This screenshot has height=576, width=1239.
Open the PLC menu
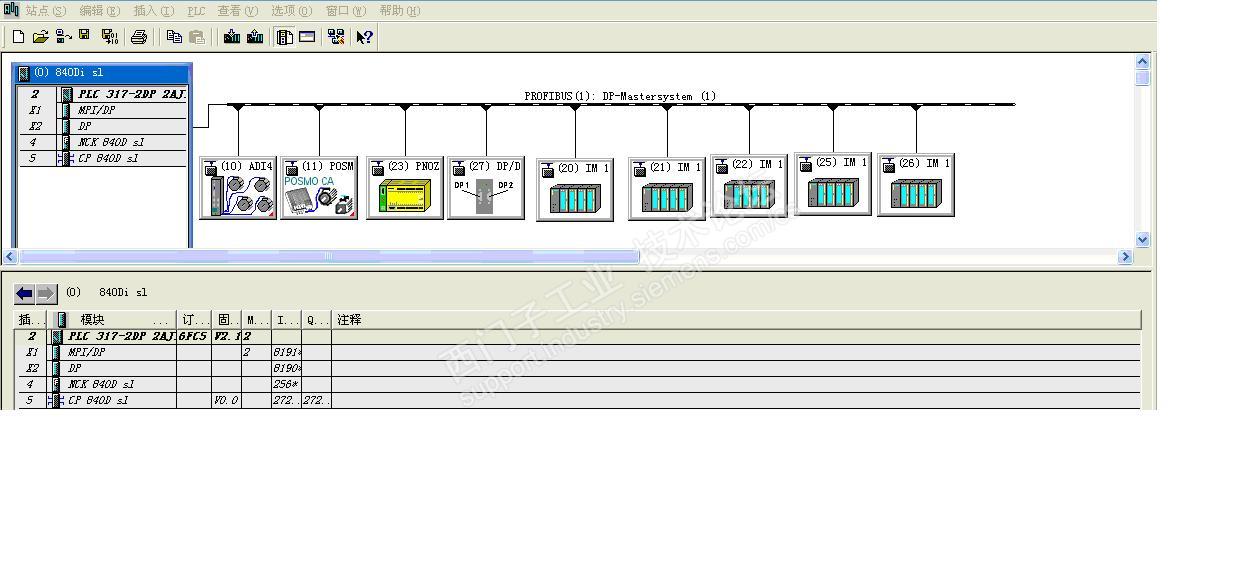point(196,10)
